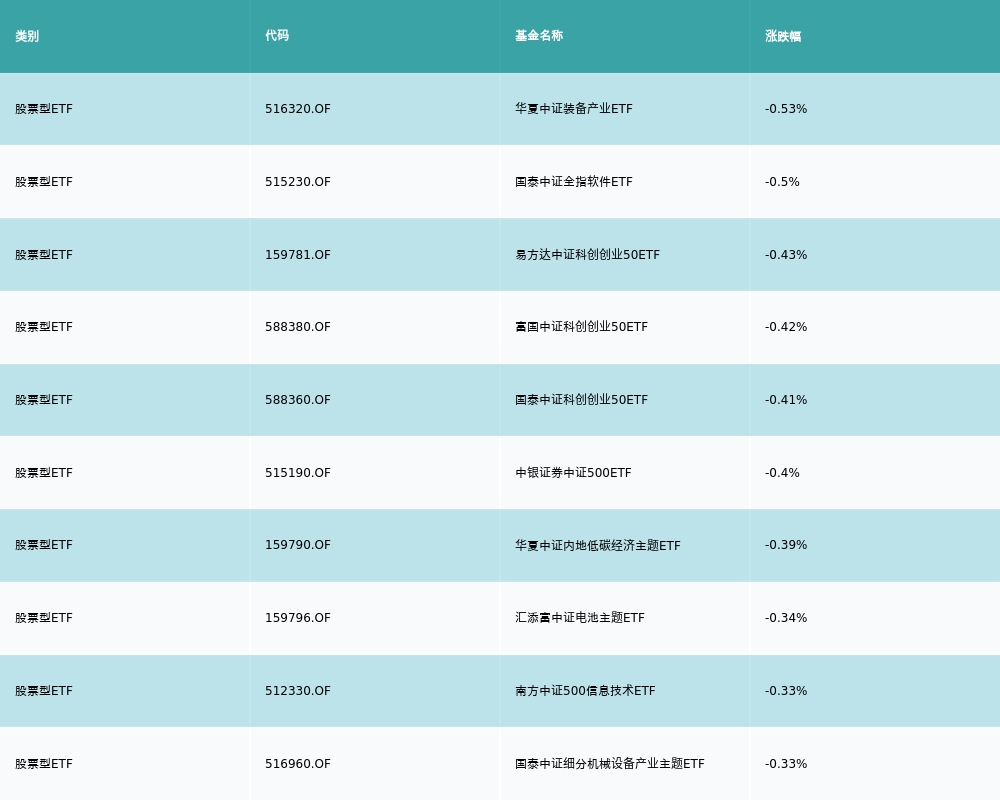Select fund code 159796.OF

coord(298,618)
